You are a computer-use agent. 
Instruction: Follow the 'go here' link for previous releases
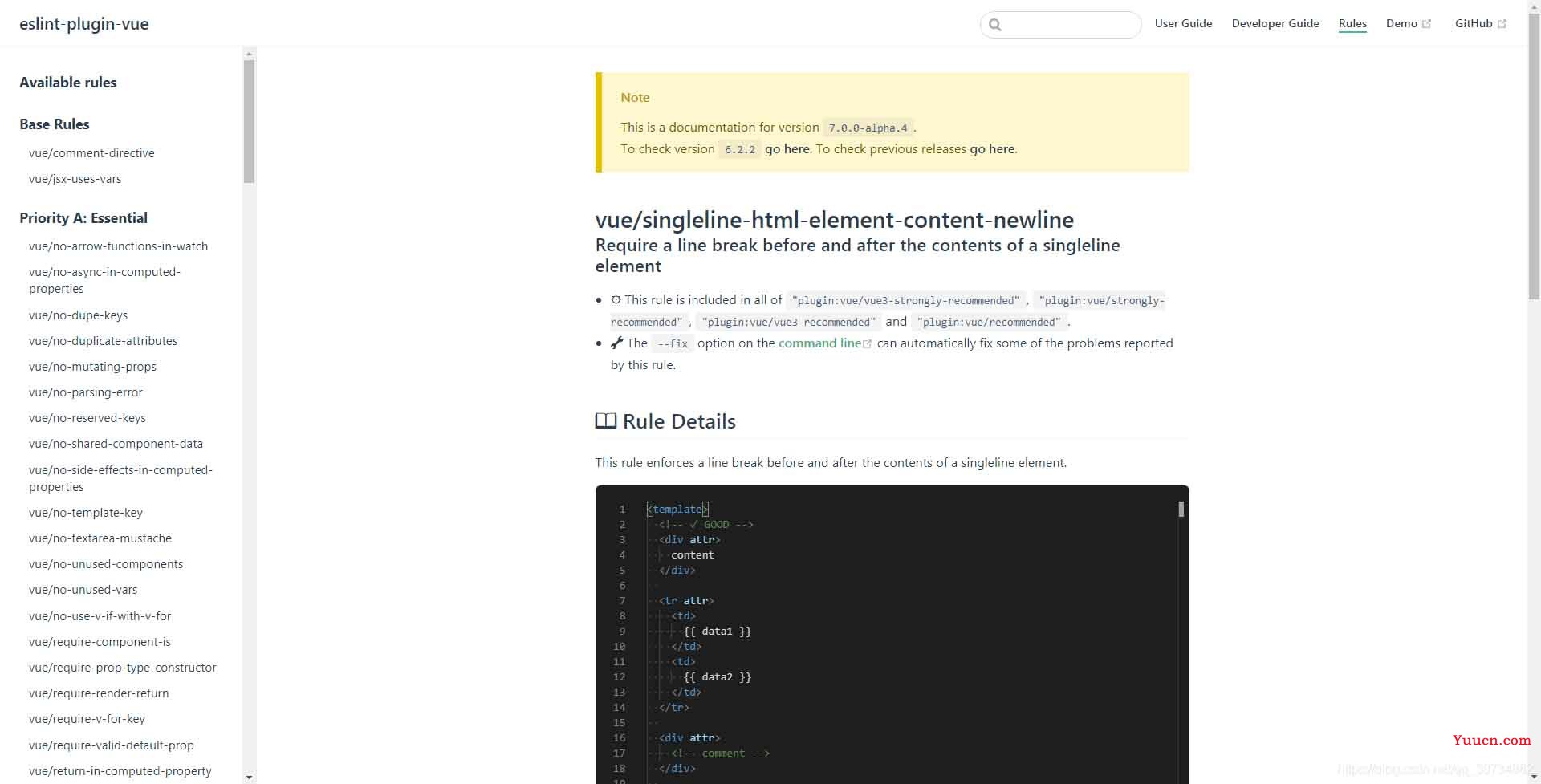pyautogui.click(x=992, y=148)
